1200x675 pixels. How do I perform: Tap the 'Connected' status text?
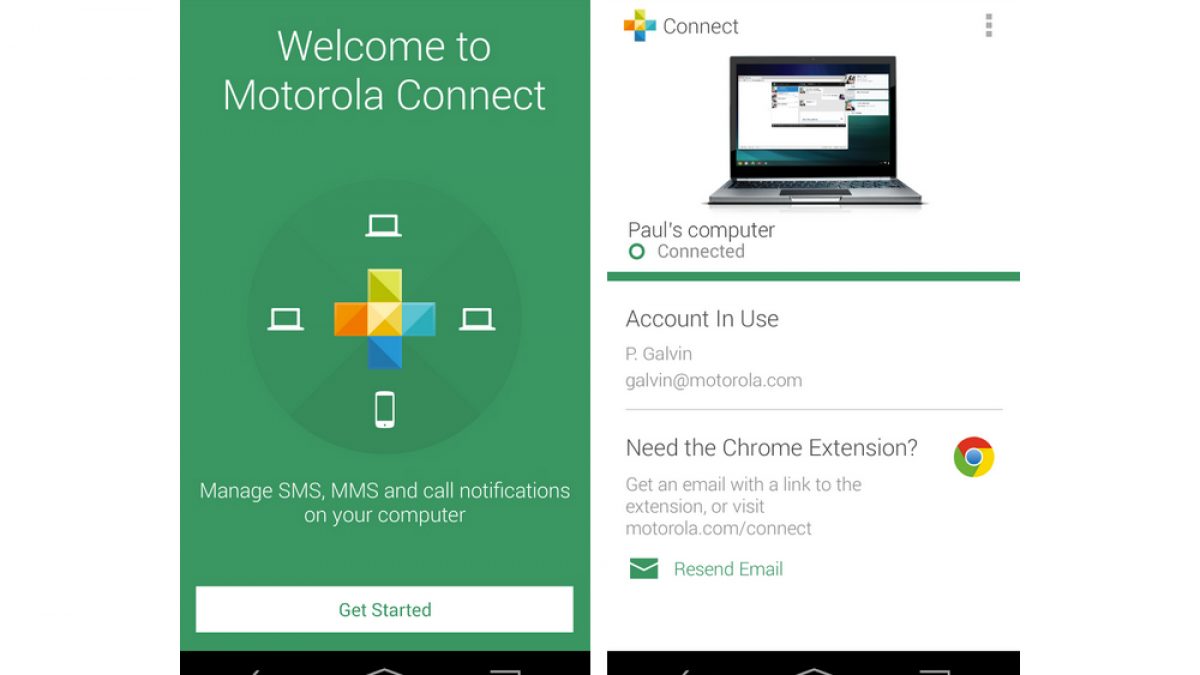tap(700, 252)
